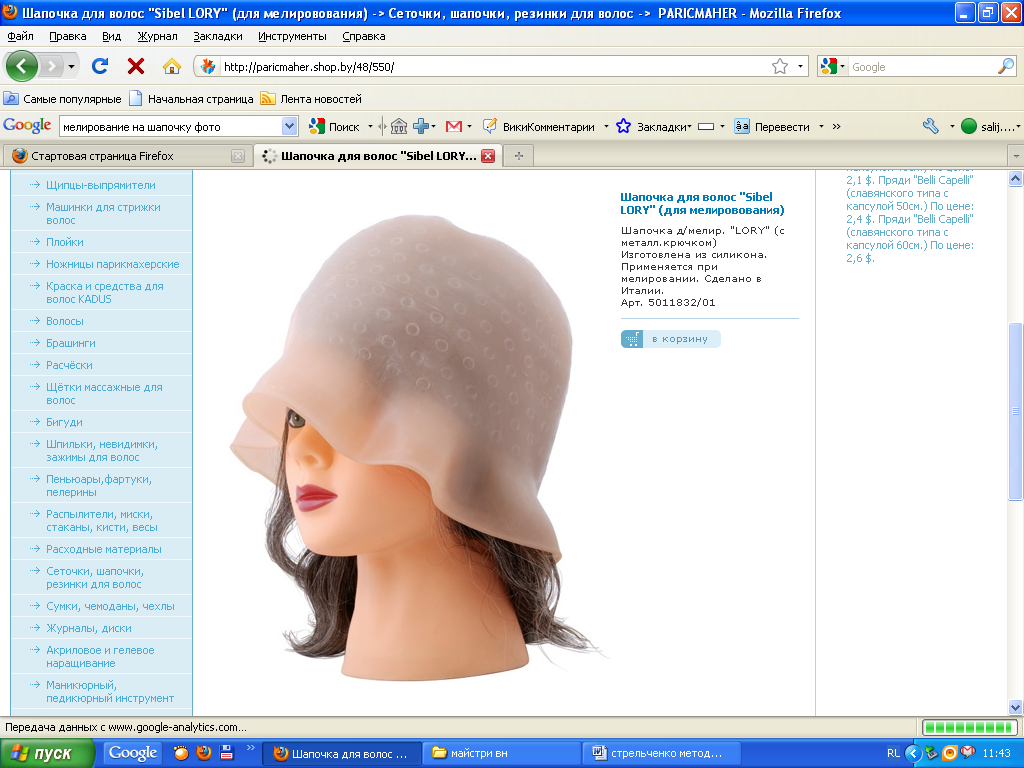Click the building icon on Google toolbar
Viewport: 1024px width, 768px height.
click(398, 127)
